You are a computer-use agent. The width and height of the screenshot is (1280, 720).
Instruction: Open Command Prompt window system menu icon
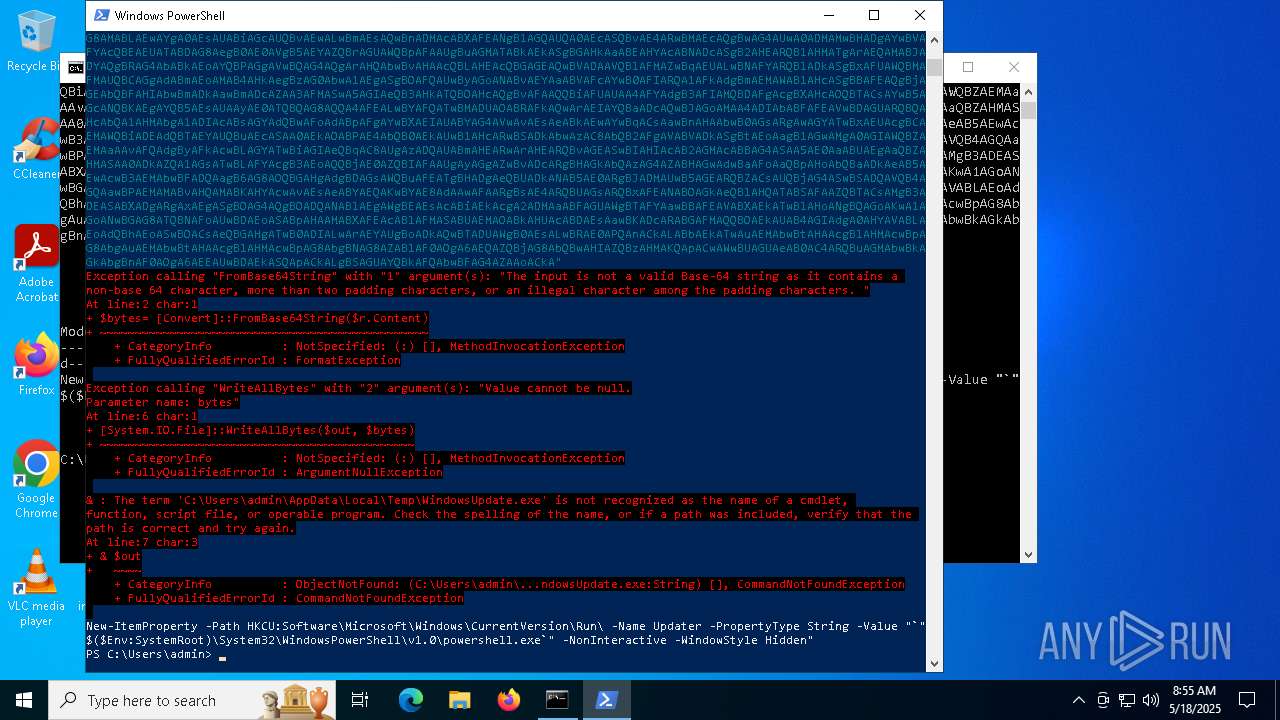(x=75, y=68)
